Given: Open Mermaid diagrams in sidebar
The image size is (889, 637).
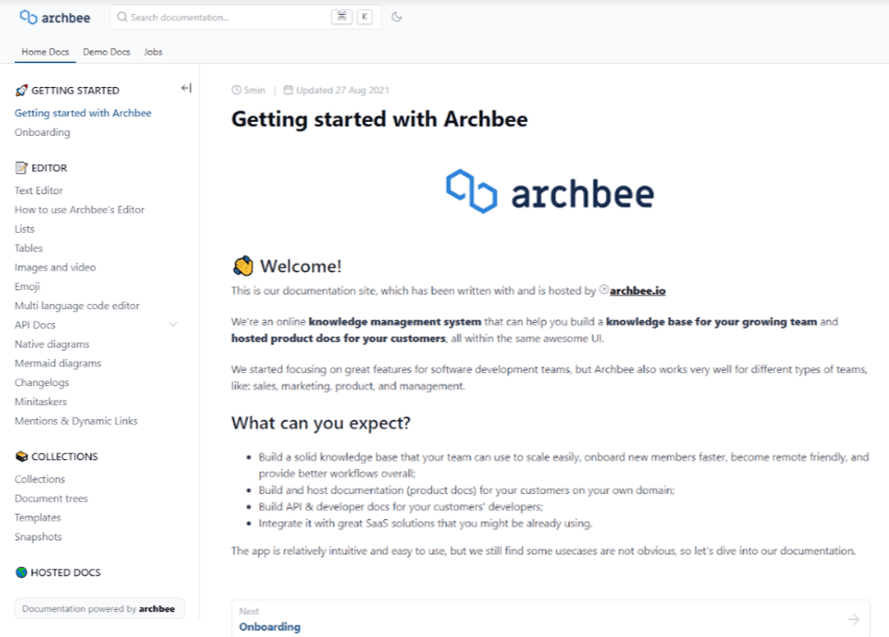Looking at the screenshot, I should click(x=58, y=363).
